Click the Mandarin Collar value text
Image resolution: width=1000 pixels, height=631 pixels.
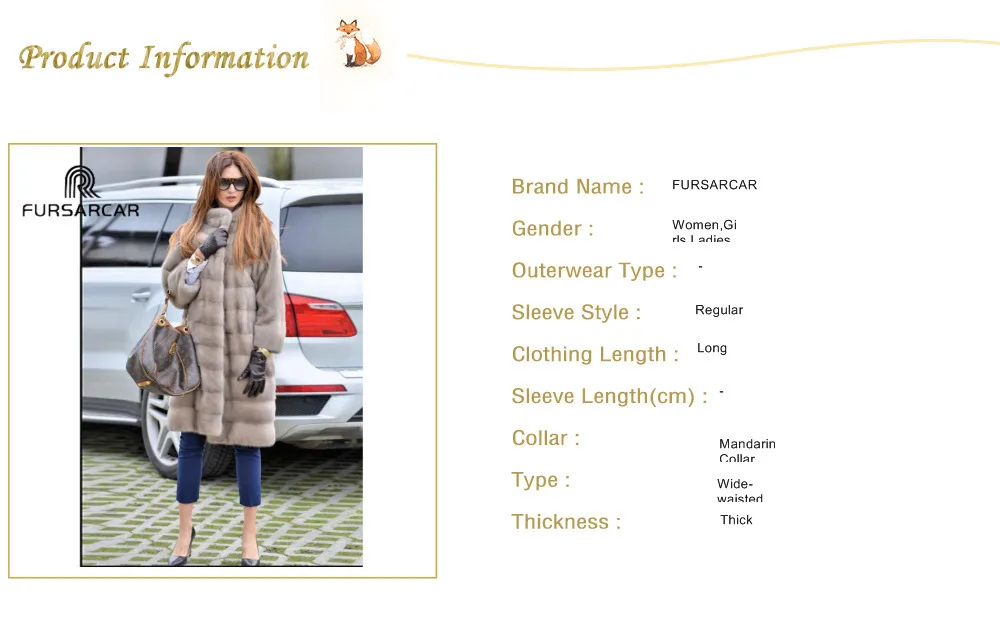[x=747, y=450]
